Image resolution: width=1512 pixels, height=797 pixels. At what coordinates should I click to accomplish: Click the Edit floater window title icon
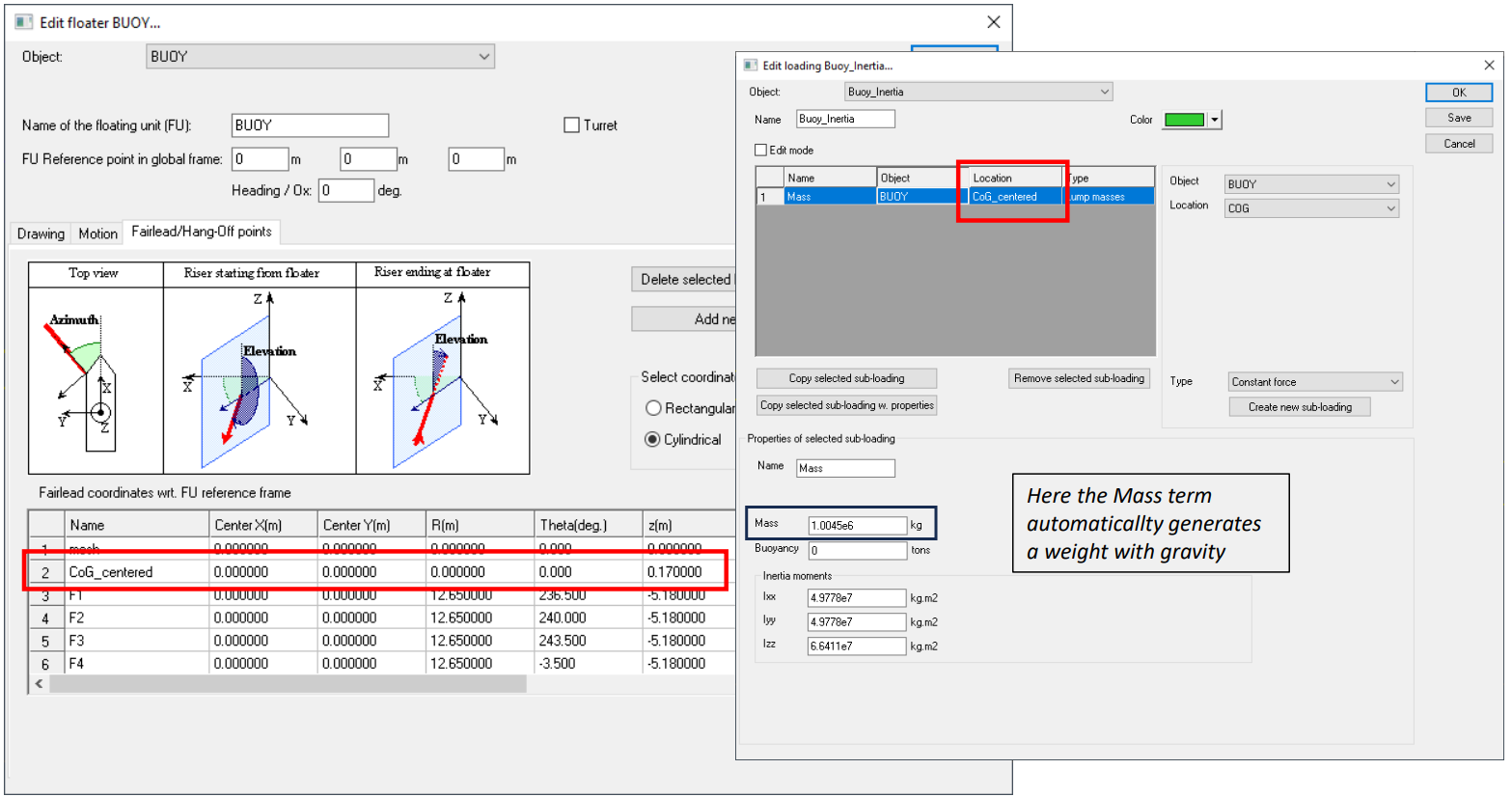click(x=24, y=22)
